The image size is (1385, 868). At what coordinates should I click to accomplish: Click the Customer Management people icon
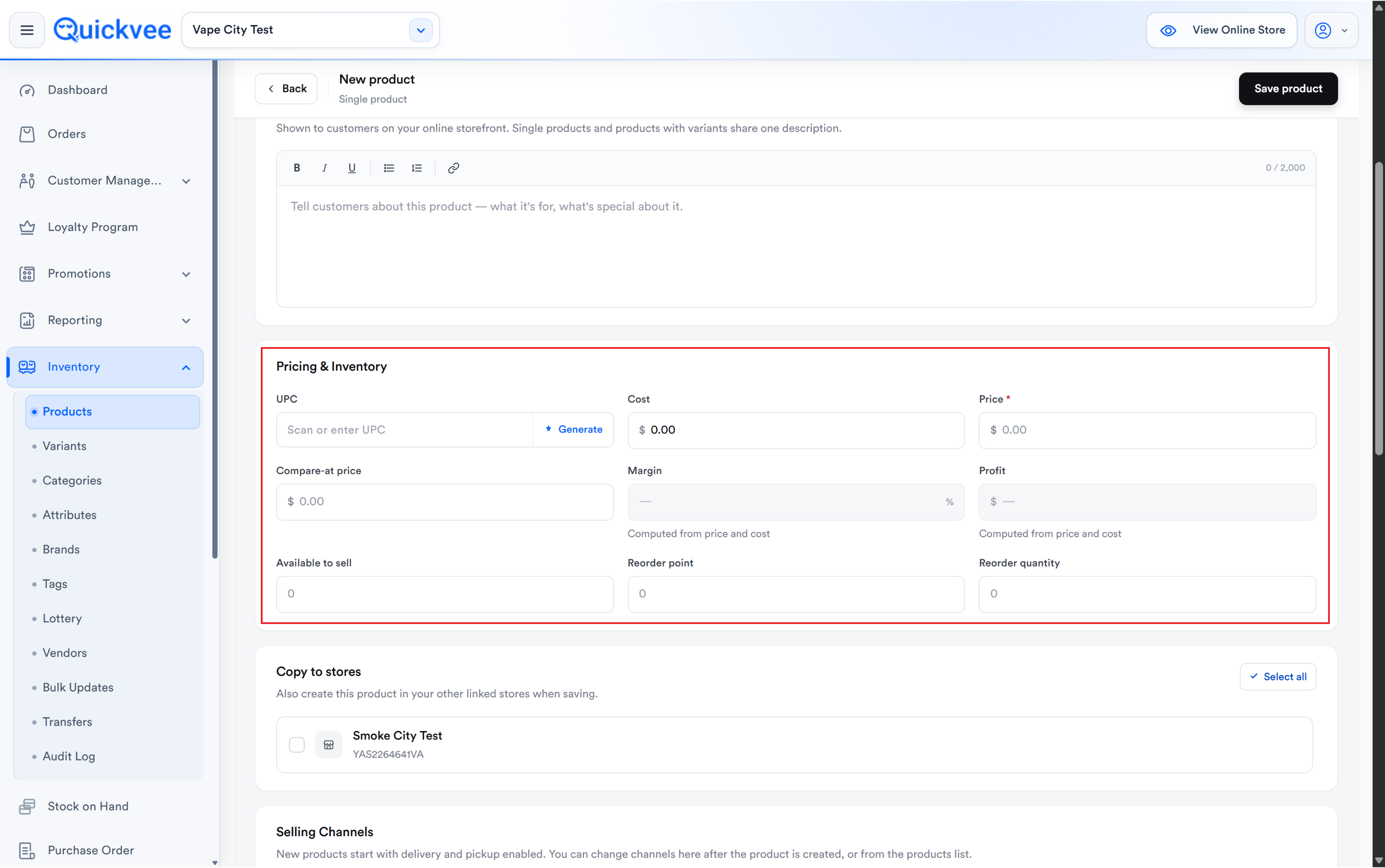[x=27, y=181]
